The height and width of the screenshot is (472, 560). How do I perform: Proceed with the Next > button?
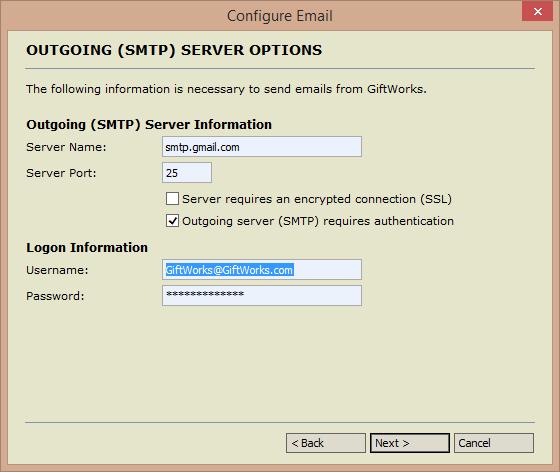pyautogui.click(x=410, y=443)
